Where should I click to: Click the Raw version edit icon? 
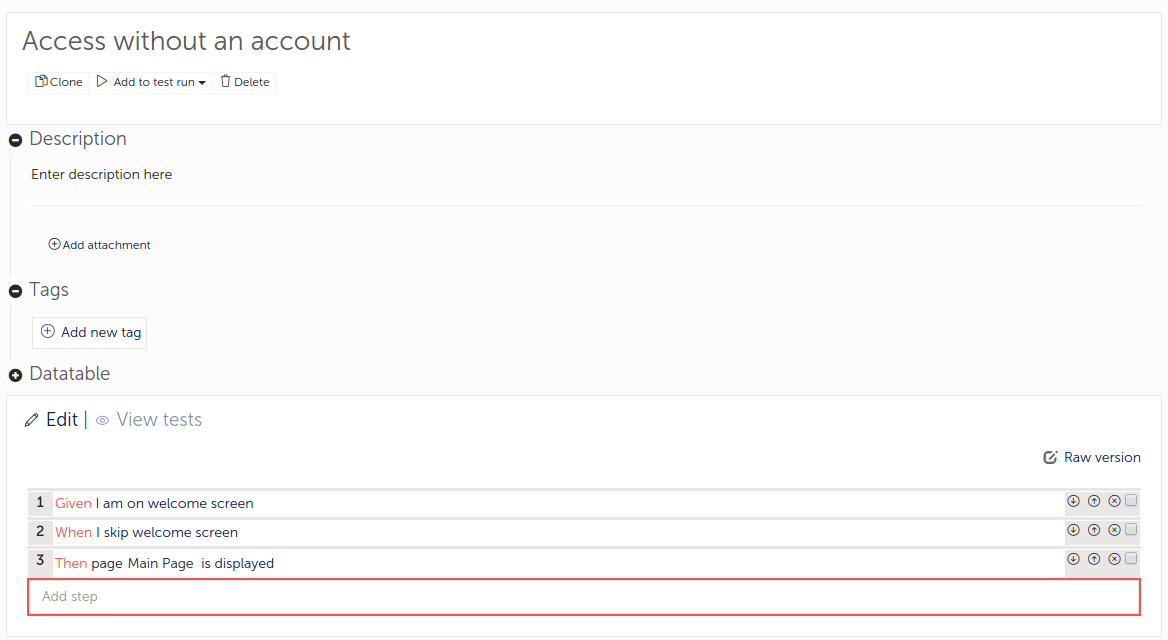pyautogui.click(x=1050, y=457)
